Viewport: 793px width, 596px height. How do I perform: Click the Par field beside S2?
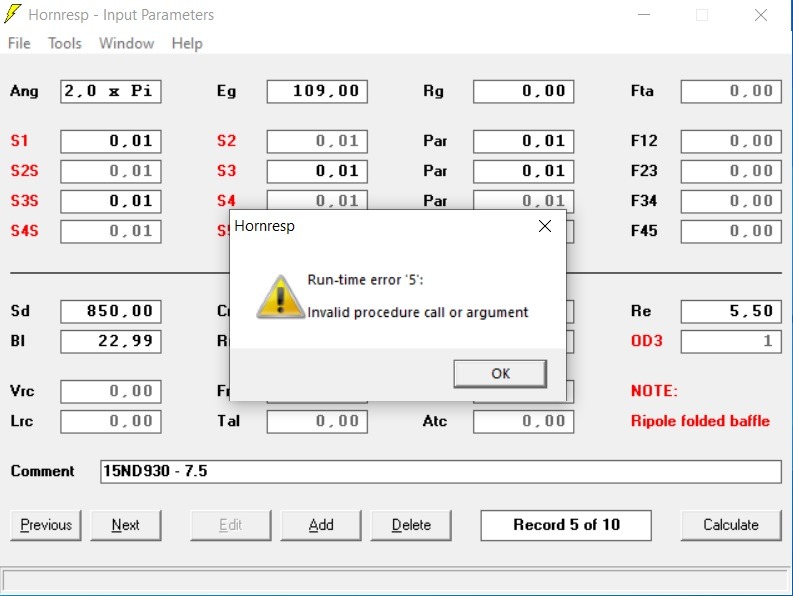(x=523, y=141)
